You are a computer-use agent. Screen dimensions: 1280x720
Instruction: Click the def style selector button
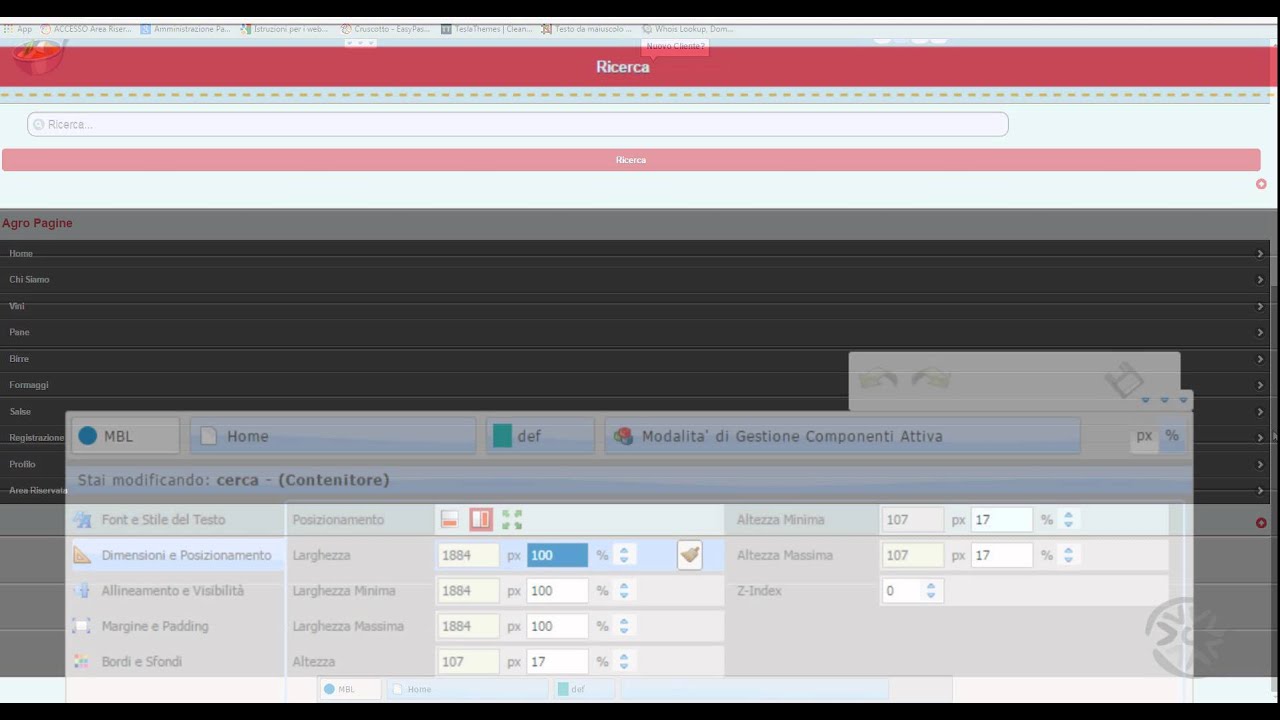pyautogui.click(x=540, y=436)
